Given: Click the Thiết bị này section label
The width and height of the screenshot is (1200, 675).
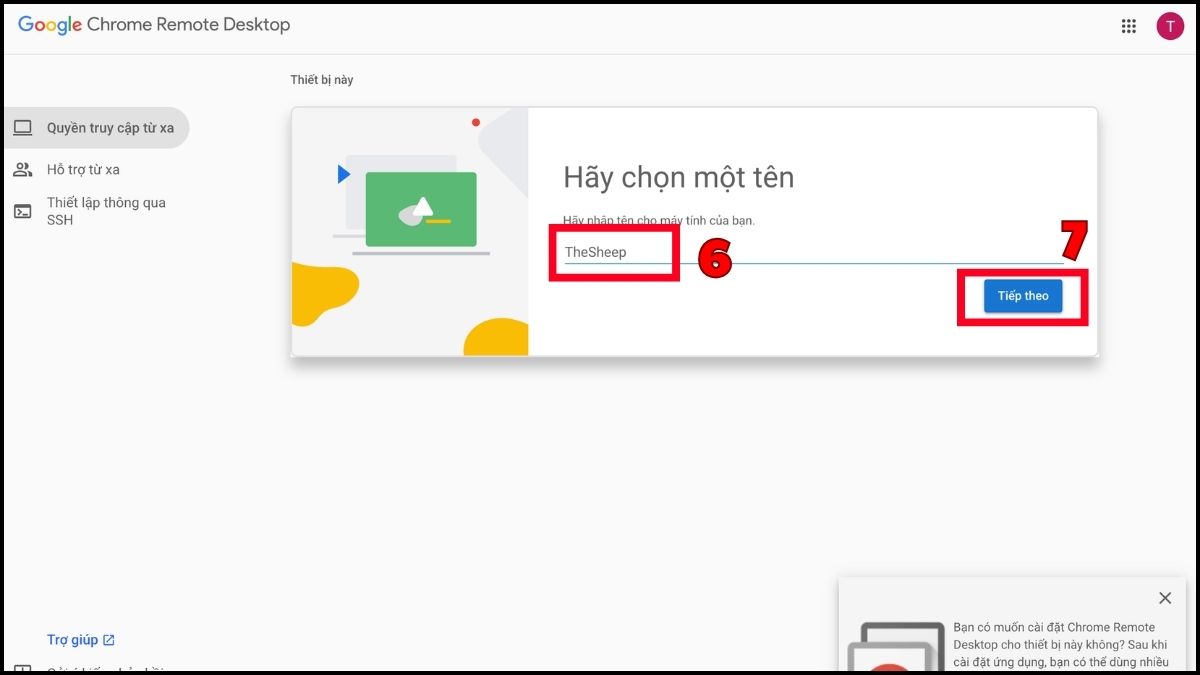Looking at the screenshot, I should (322, 80).
